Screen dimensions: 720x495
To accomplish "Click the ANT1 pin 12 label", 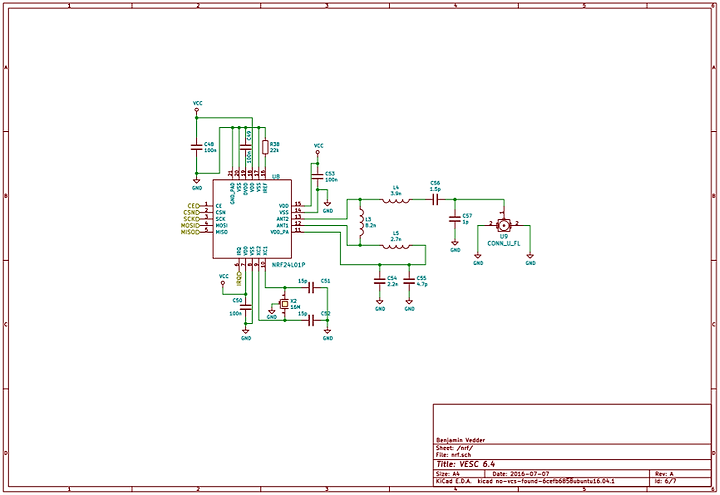I will coord(282,225).
